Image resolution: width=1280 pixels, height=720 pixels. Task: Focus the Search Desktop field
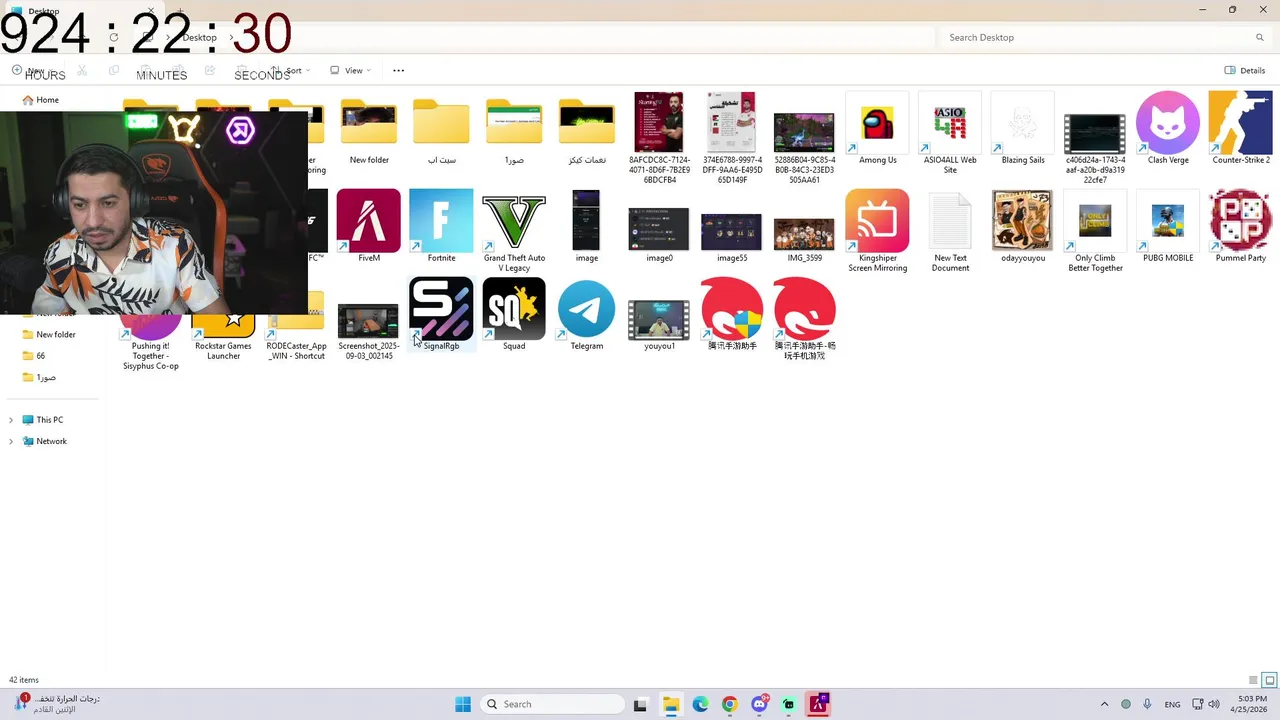pyautogui.click(x=1105, y=37)
